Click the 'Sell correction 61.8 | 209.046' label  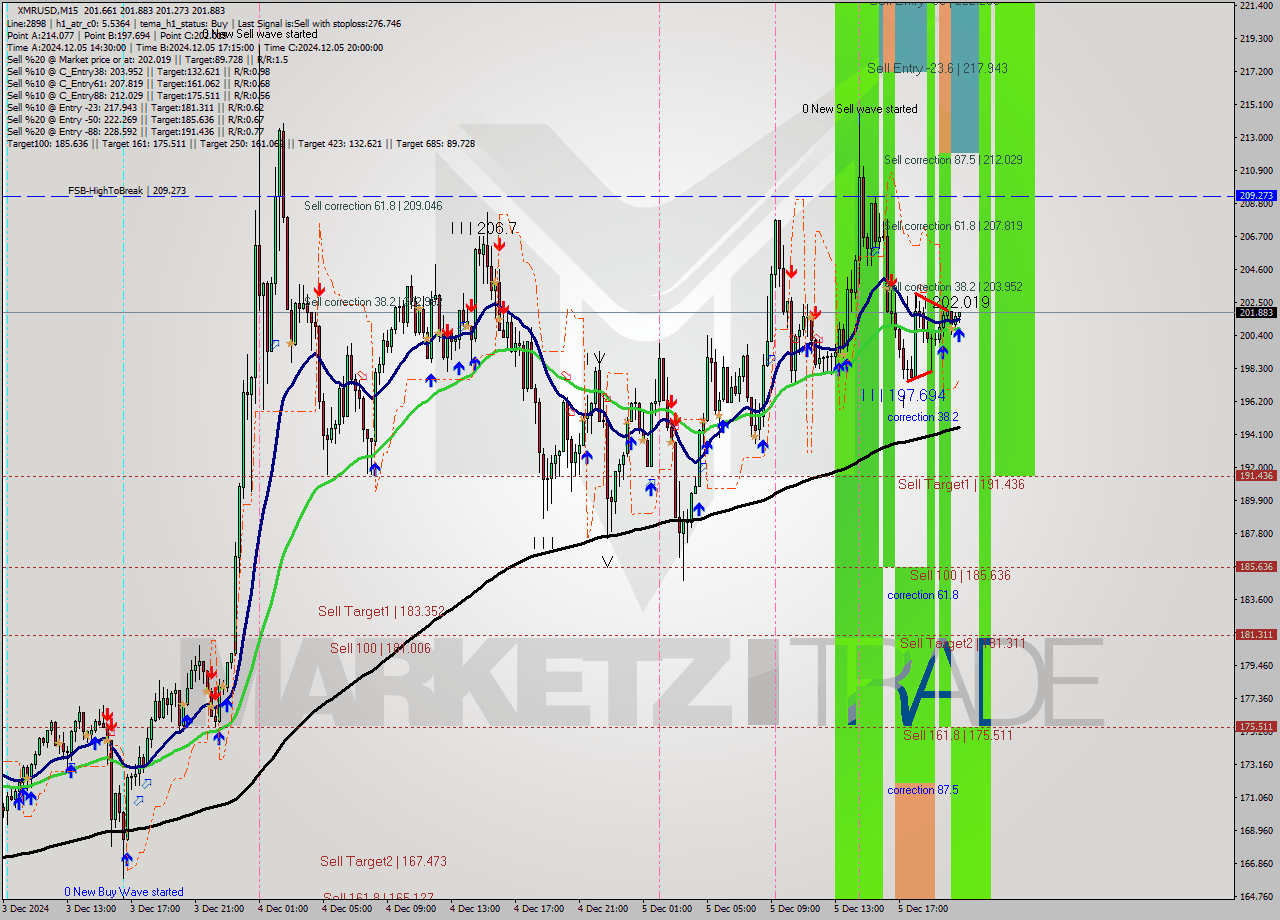(x=373, y=205)
